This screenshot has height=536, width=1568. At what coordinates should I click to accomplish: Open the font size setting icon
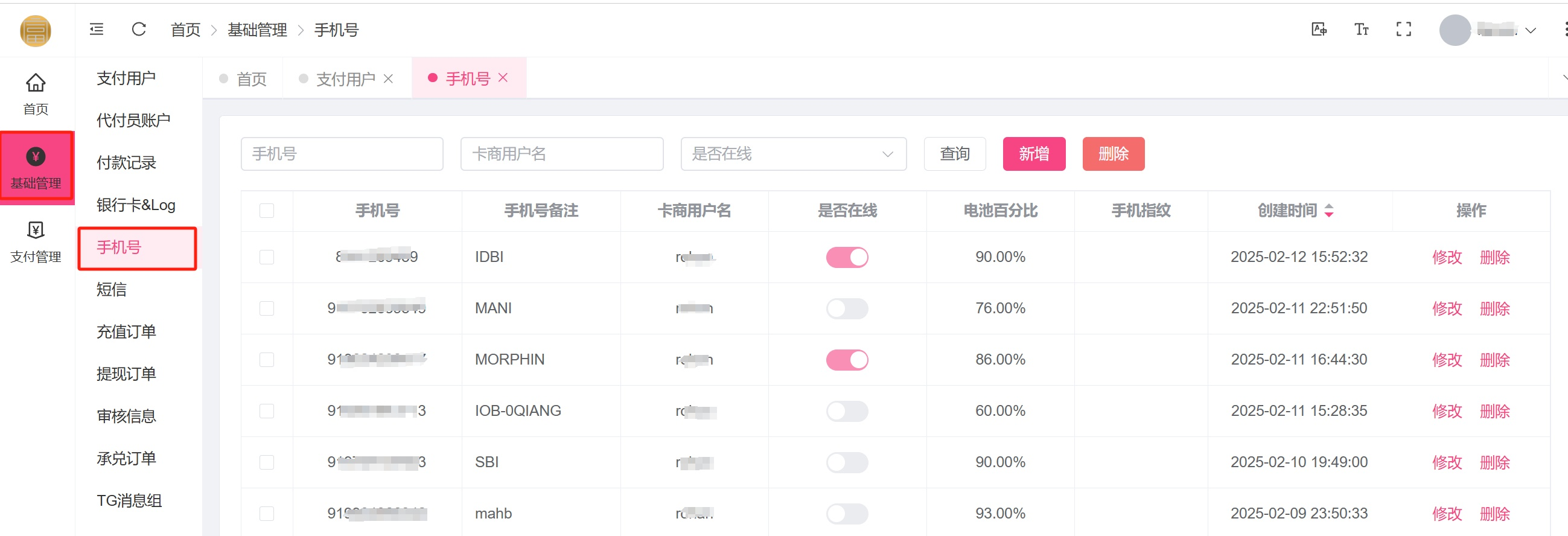[x=1361, y=29]
